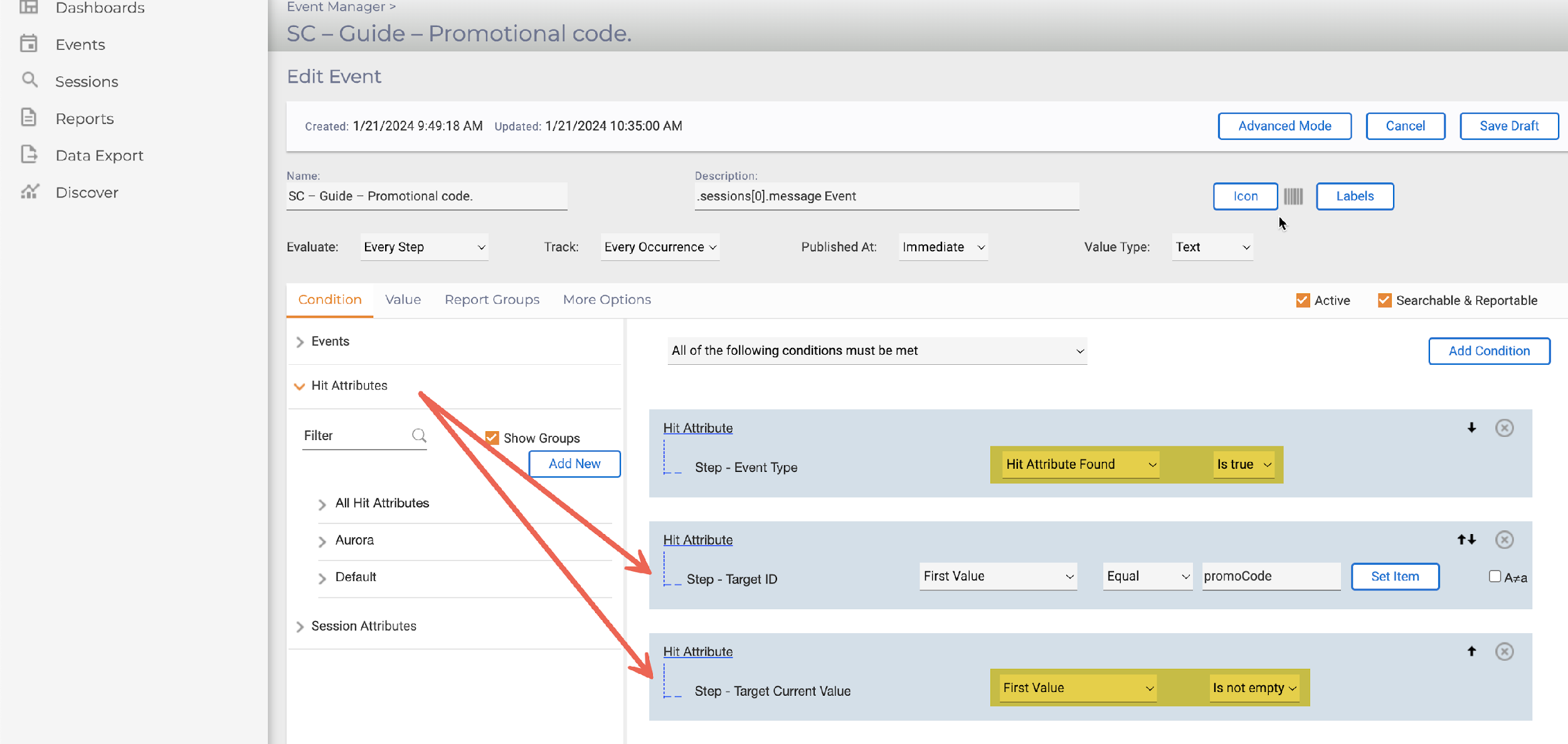Disable the Show Groups checkbox
This screenshot has height=744, width=1568.
coord(492,438)
